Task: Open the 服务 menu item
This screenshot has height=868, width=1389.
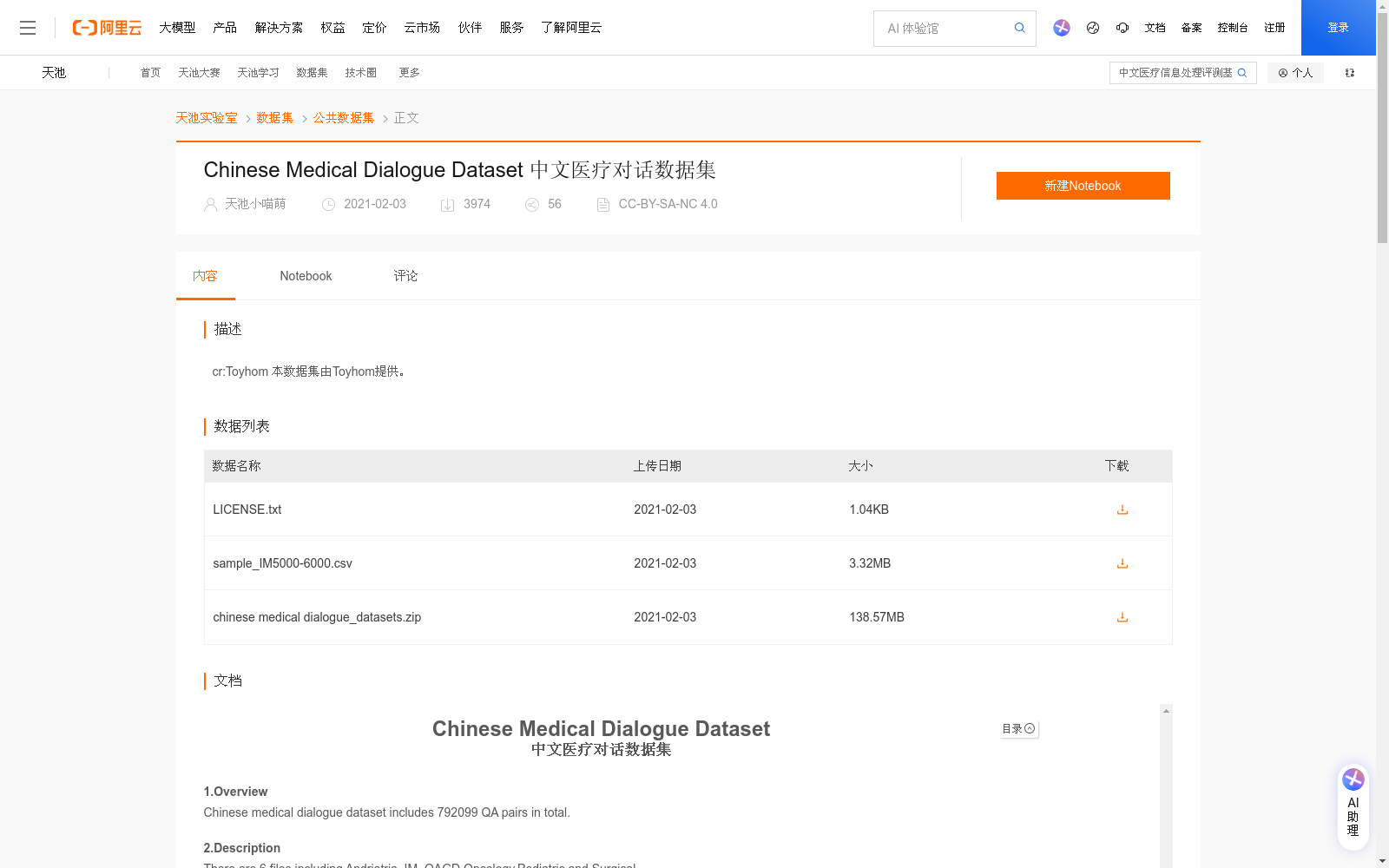Action: tap(511, 28)
